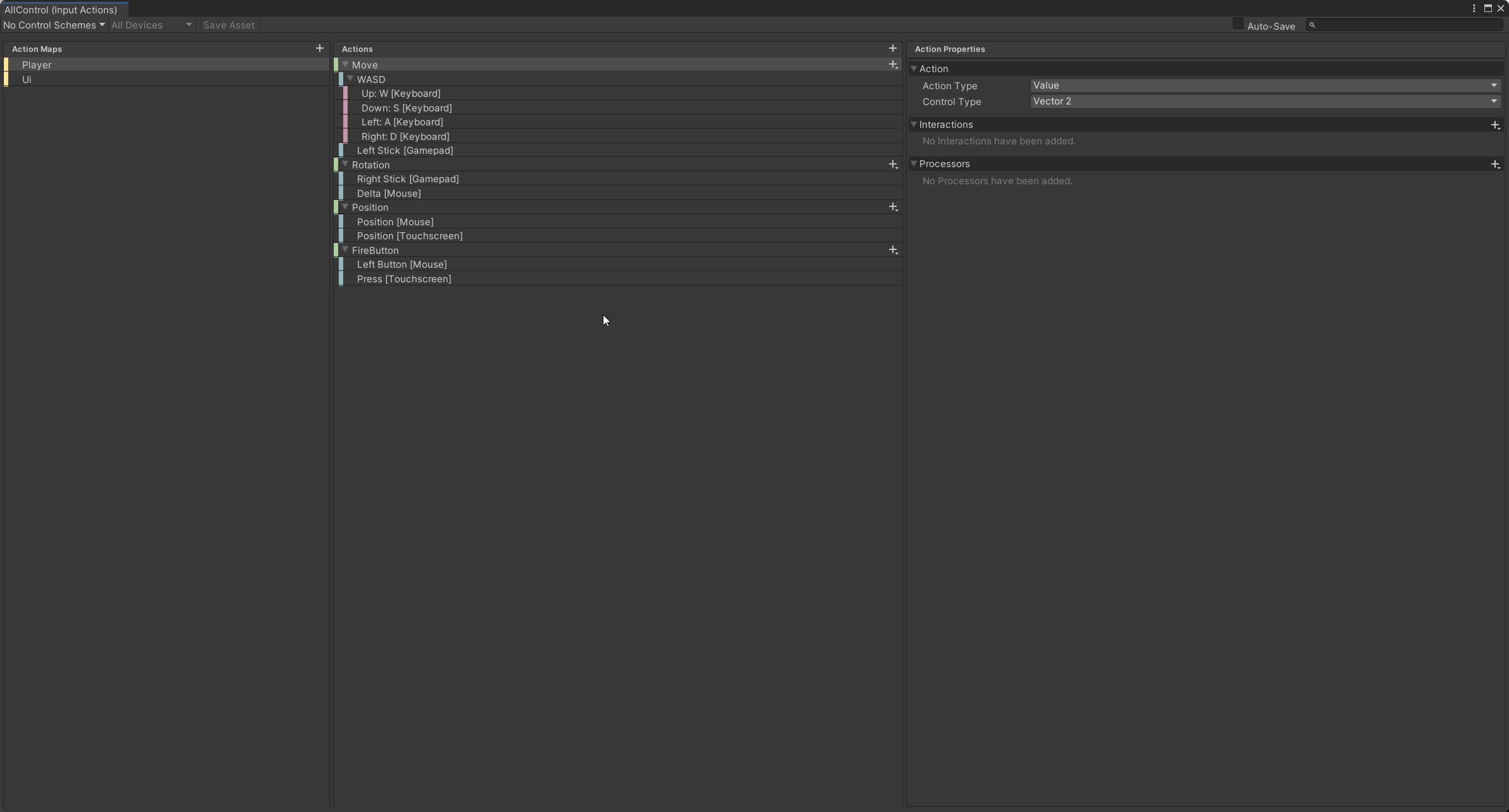Add a new action map
The width and height of the screenshot is (1509, 812).
coord(319,48)
